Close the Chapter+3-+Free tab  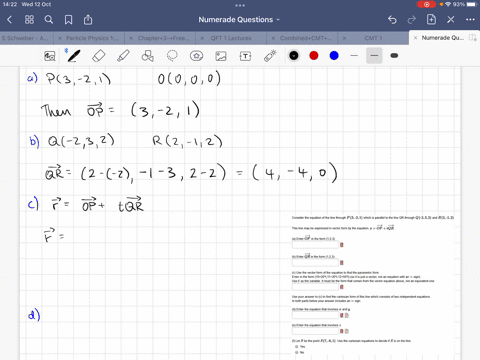pyautogui.click(x=131, y=38)
